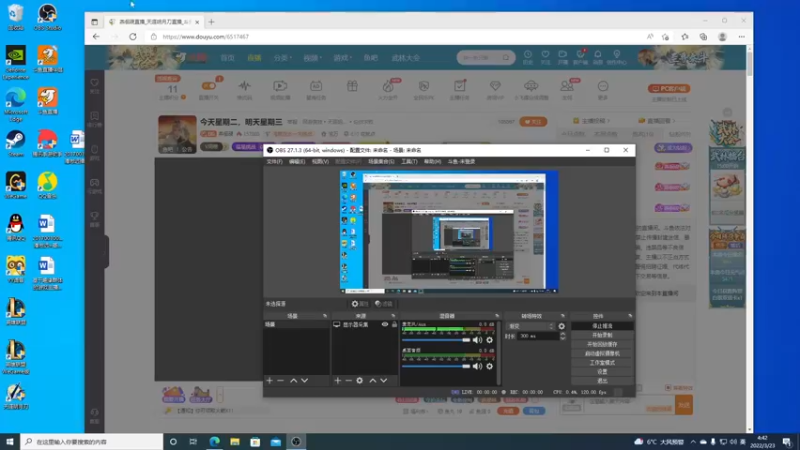Open the OBS Tools menu
Viewport: 800px width, 450px height.
[x=409, y=162]
